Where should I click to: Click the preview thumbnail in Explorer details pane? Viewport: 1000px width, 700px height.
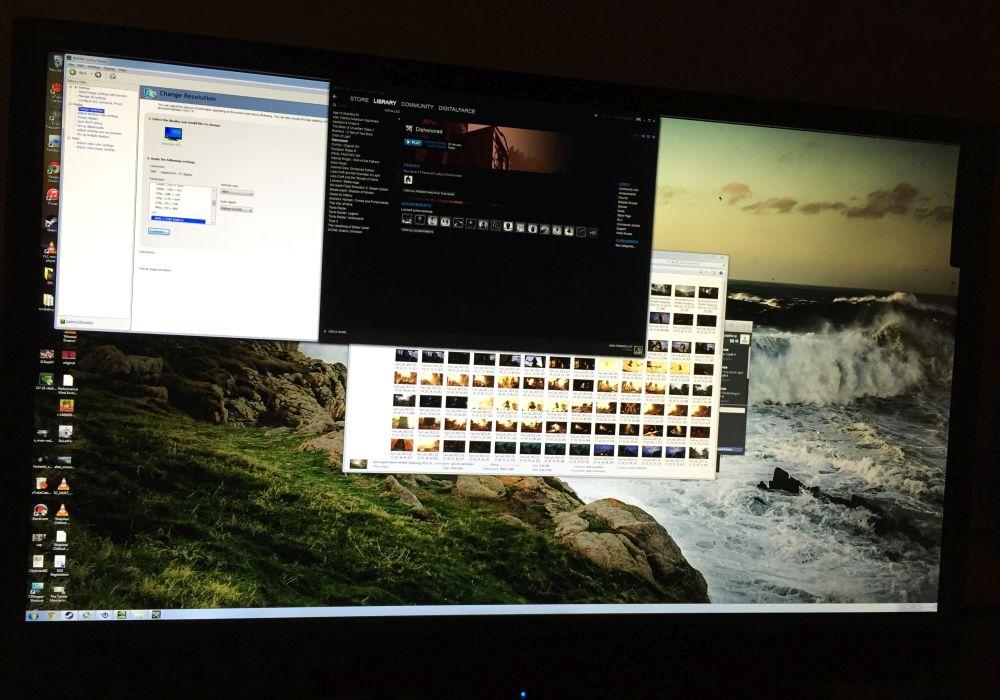coord(358,463)
